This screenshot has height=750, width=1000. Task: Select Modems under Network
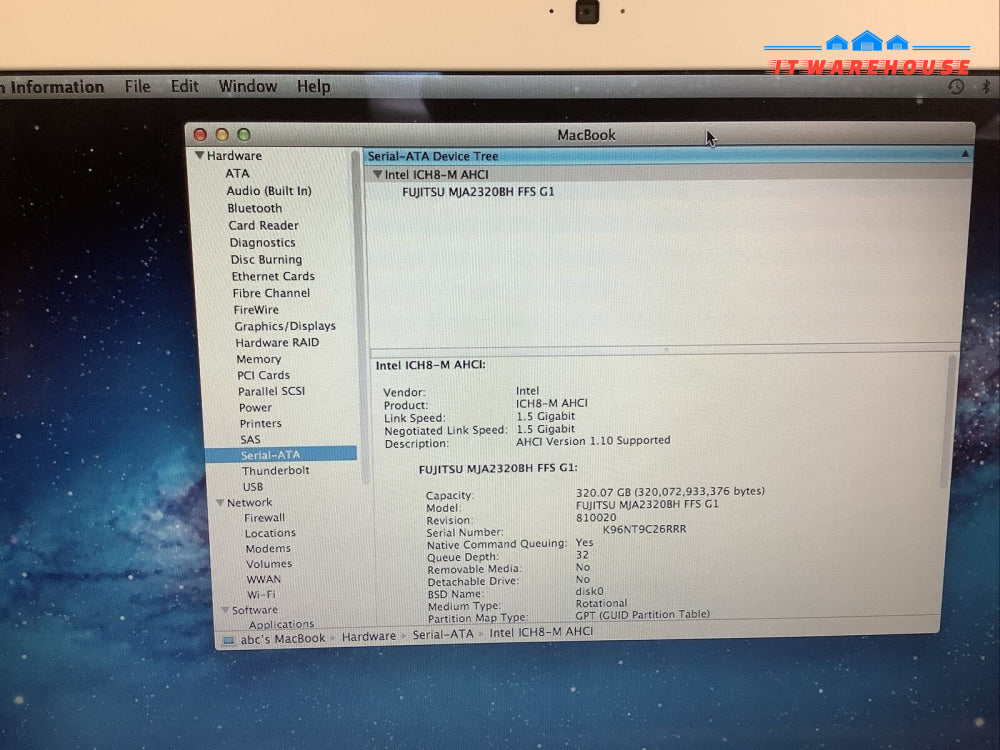(268, 548)
